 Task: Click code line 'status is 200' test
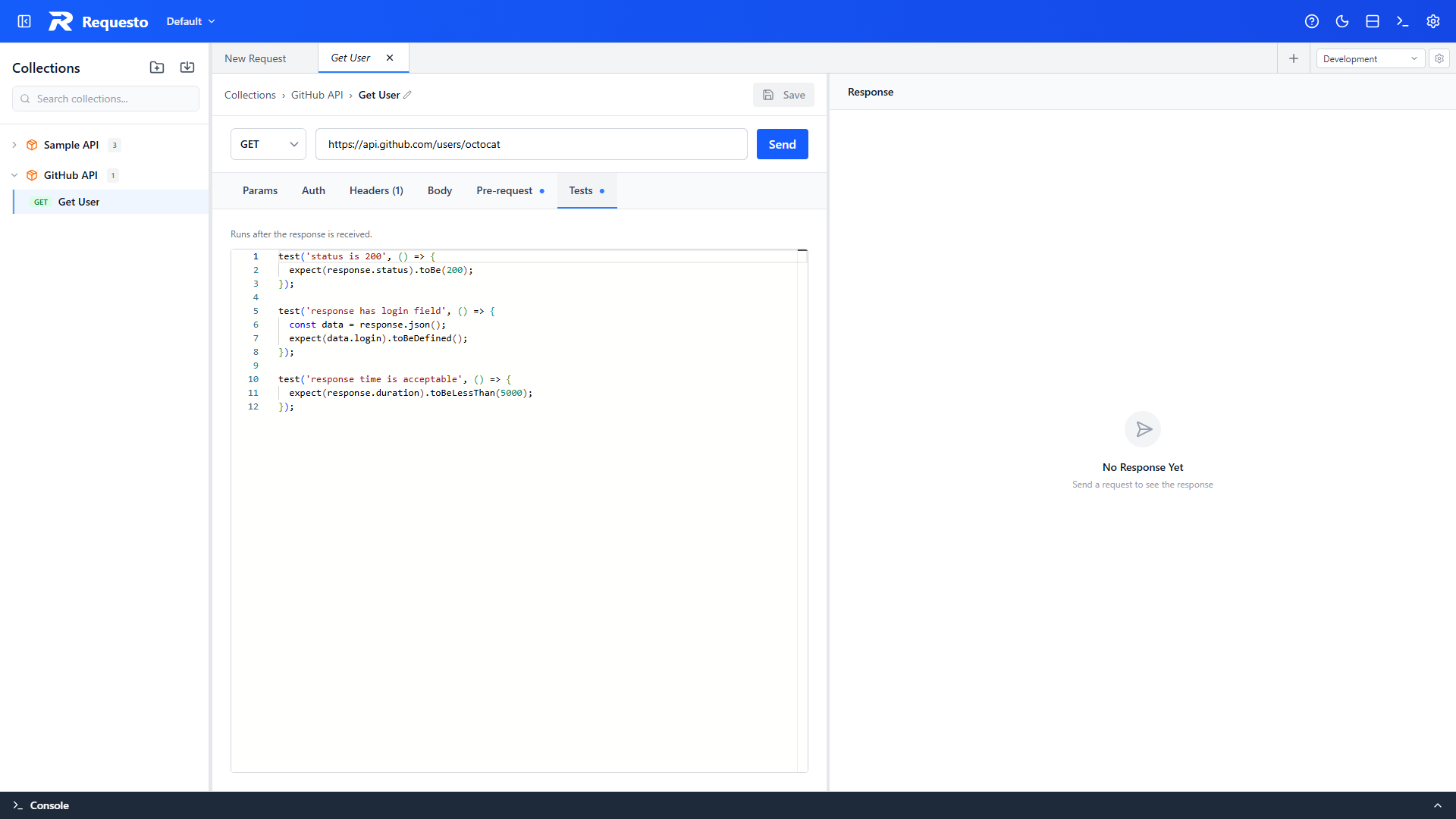356,256
